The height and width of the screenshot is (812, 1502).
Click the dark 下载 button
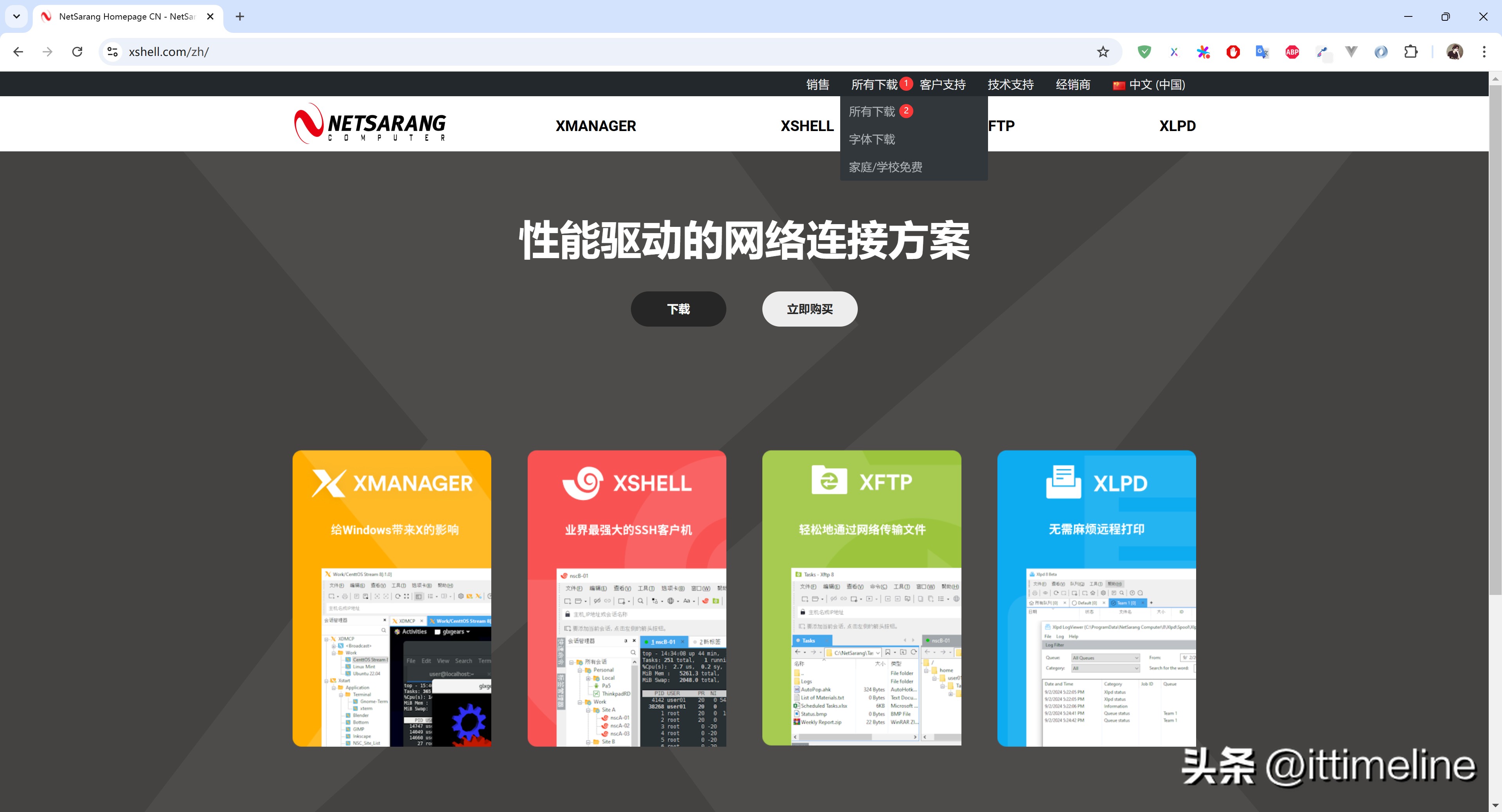[678, 309]
